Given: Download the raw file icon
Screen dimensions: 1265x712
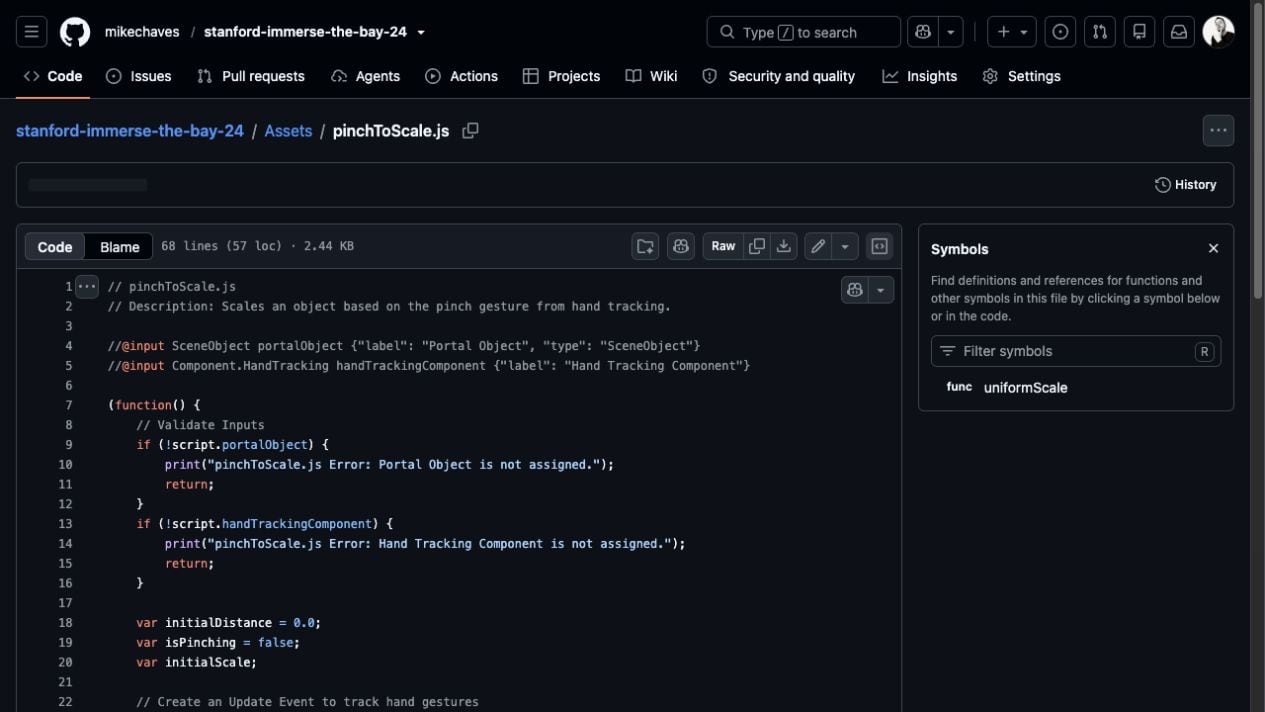Looking at the screenshot, I should (x=784, y=246).
